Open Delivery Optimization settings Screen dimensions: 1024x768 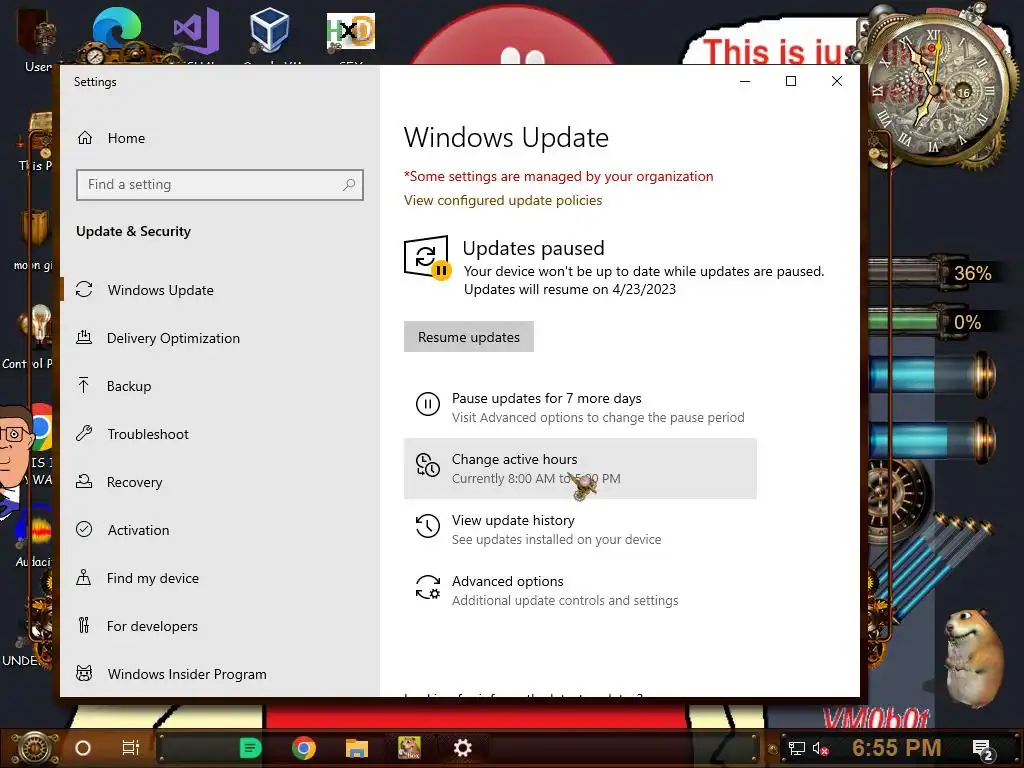(173, 338)
